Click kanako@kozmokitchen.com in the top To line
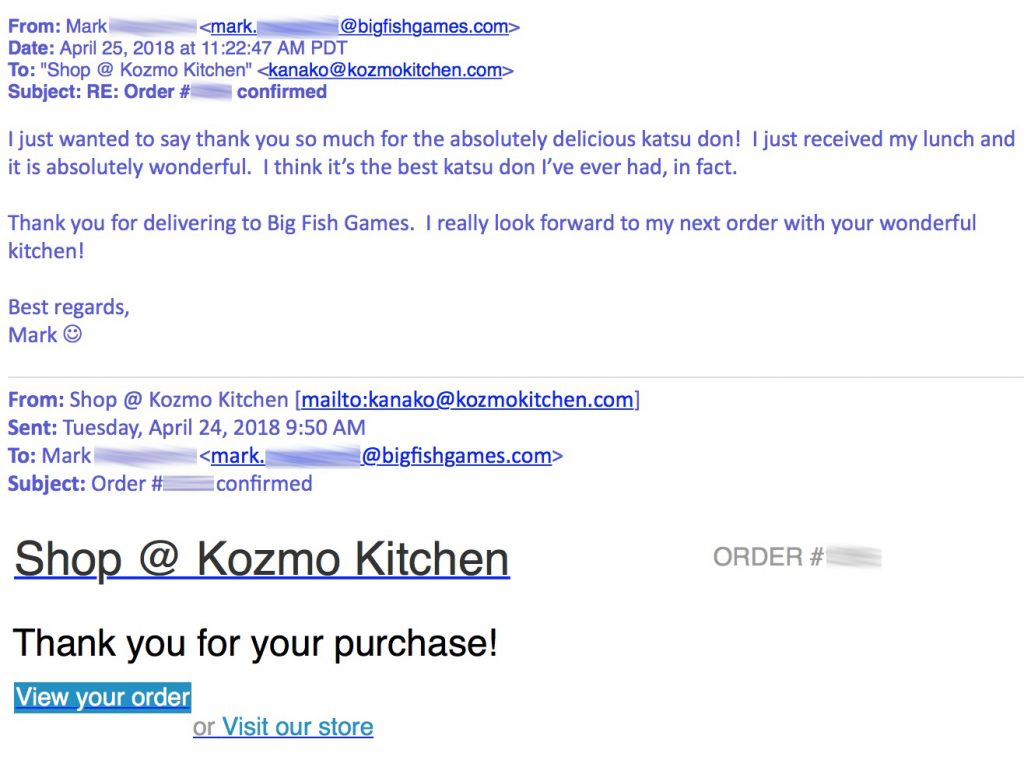The image size is (1024, 781). (x=385, y=70)
